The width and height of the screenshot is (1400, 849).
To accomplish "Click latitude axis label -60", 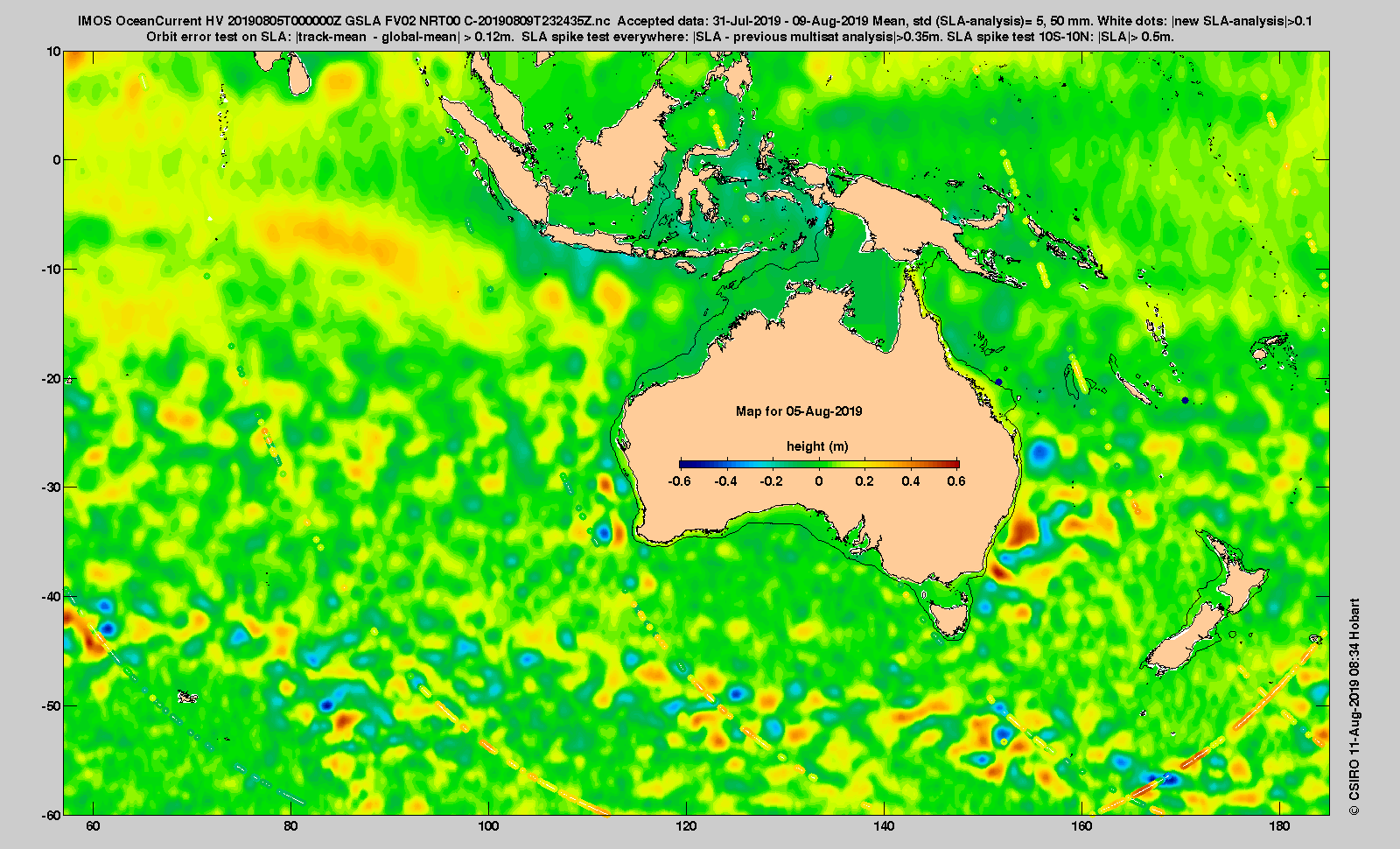I will (51, 814).
